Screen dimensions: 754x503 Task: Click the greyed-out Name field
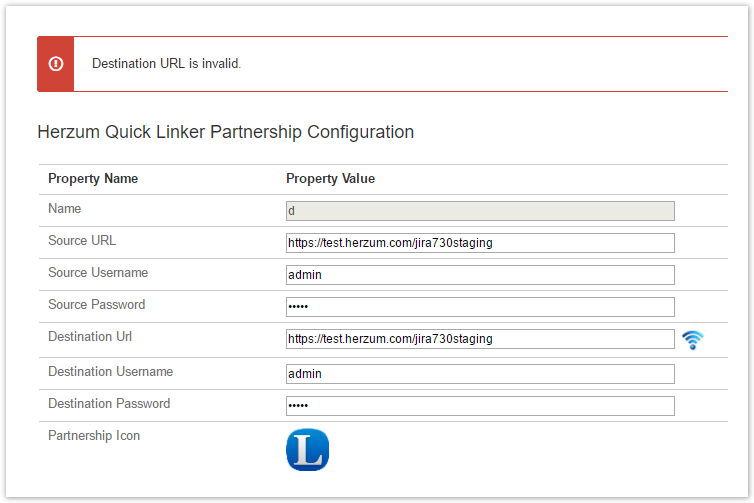(480, 211)
